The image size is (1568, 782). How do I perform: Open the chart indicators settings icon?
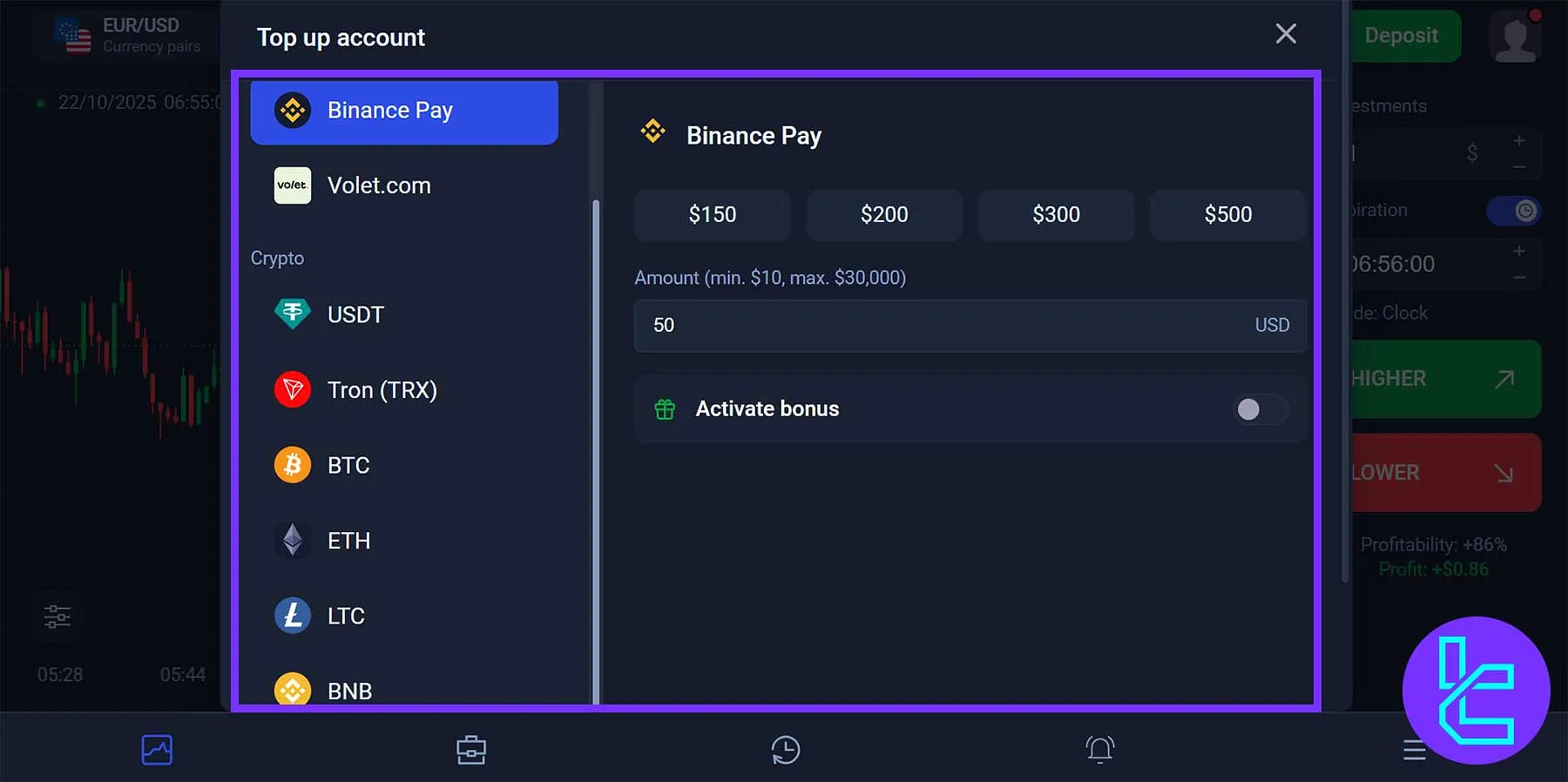coord(57,616)
